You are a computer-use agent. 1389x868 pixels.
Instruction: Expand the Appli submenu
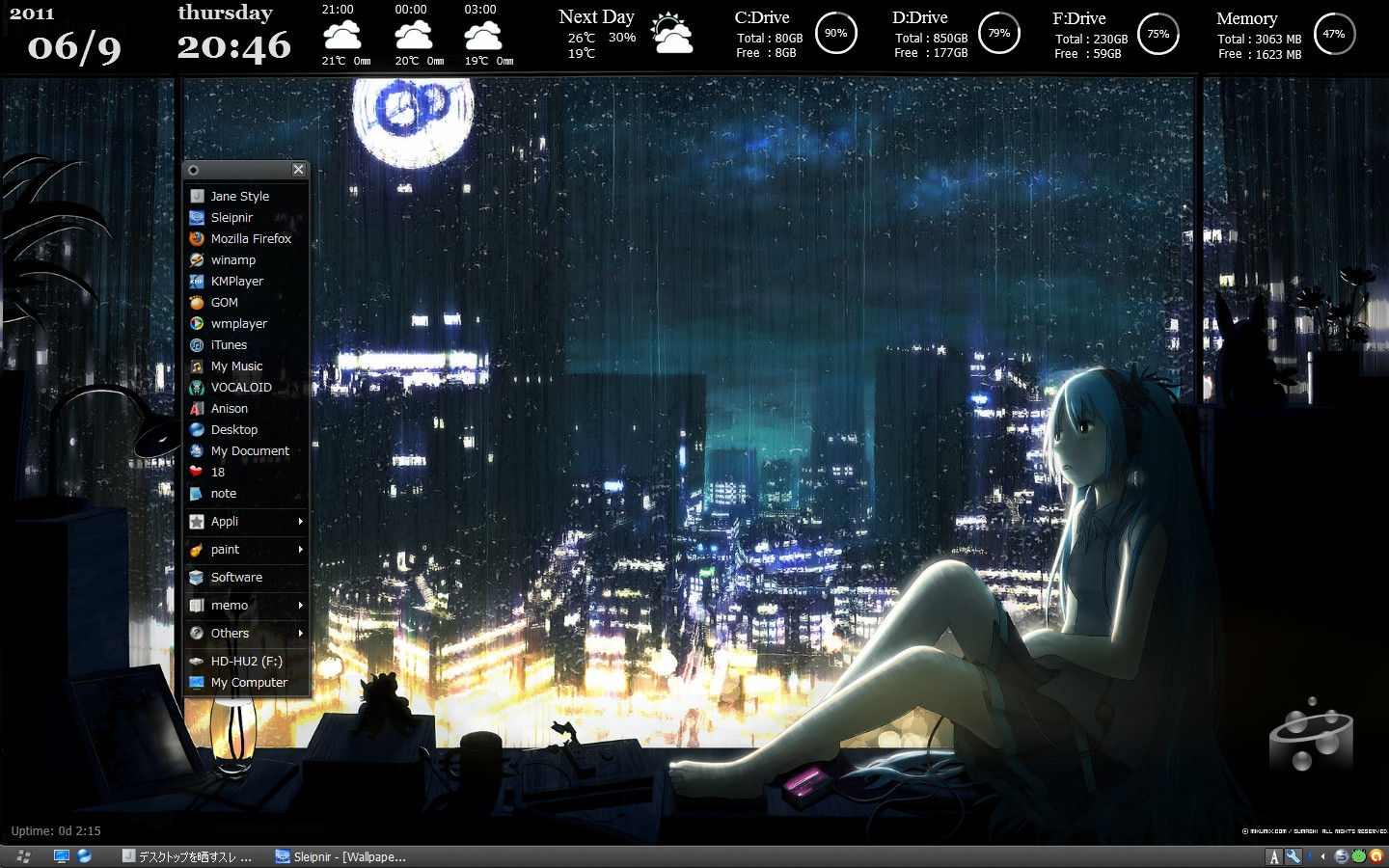246,521
